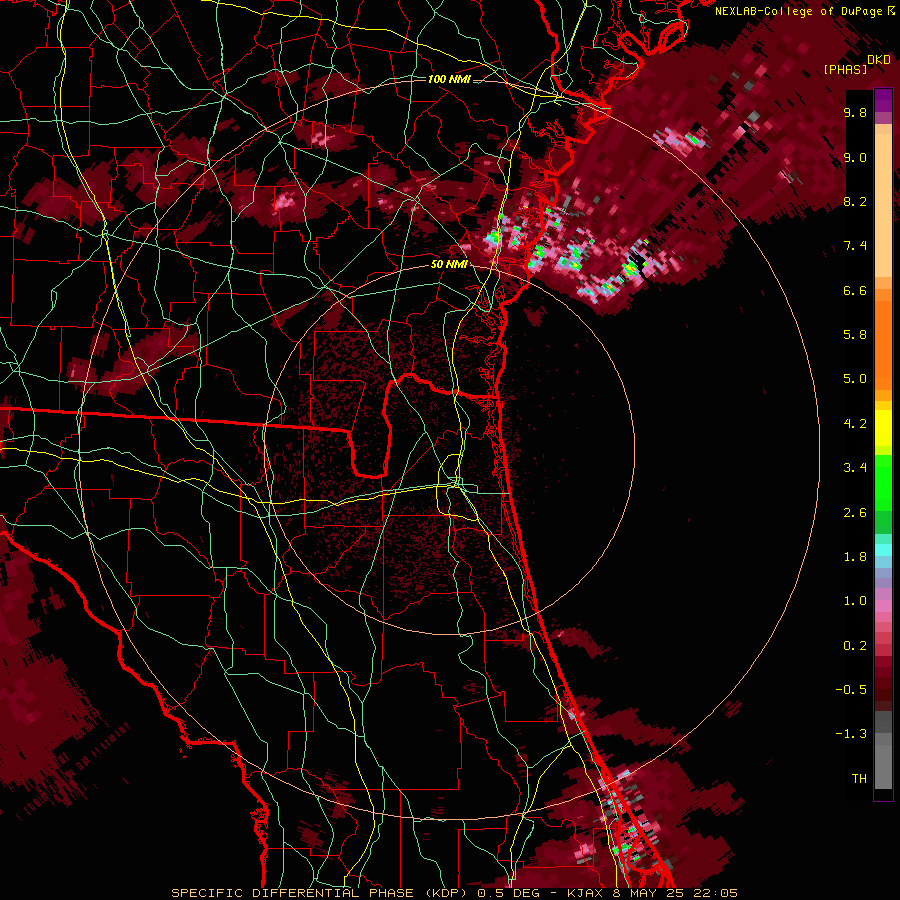This screenshot has height=900, width=900.
Task: Pick the pink segment near 1.0 on bar
Action: point(883,606)
